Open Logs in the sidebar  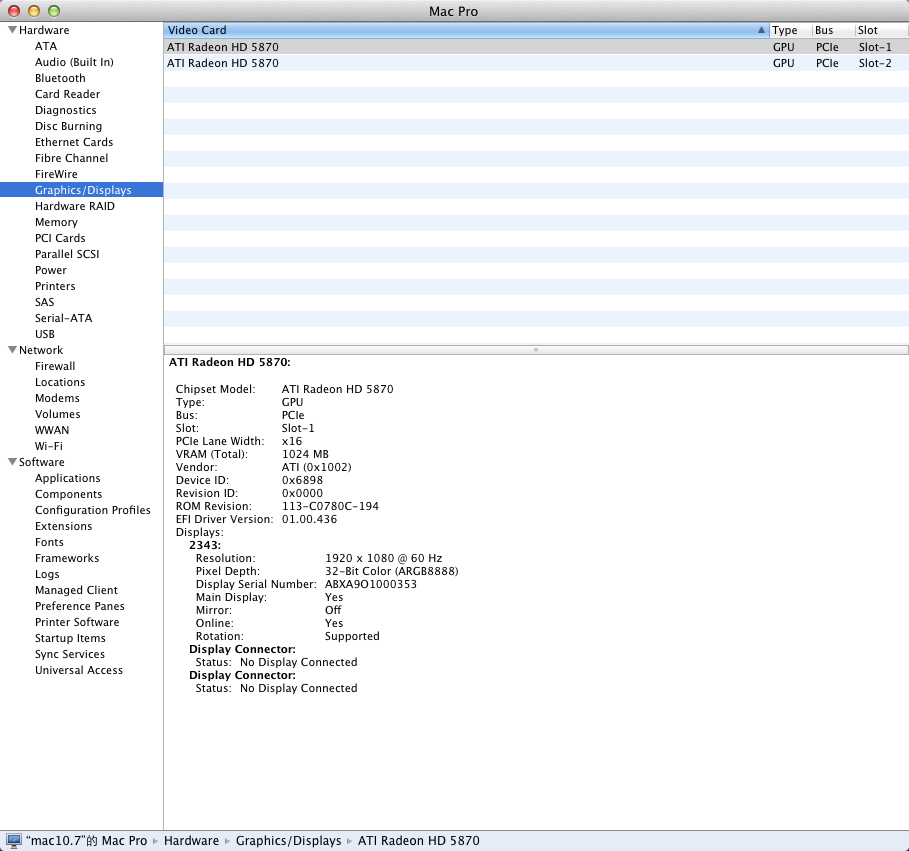click(x=47, y=574)
